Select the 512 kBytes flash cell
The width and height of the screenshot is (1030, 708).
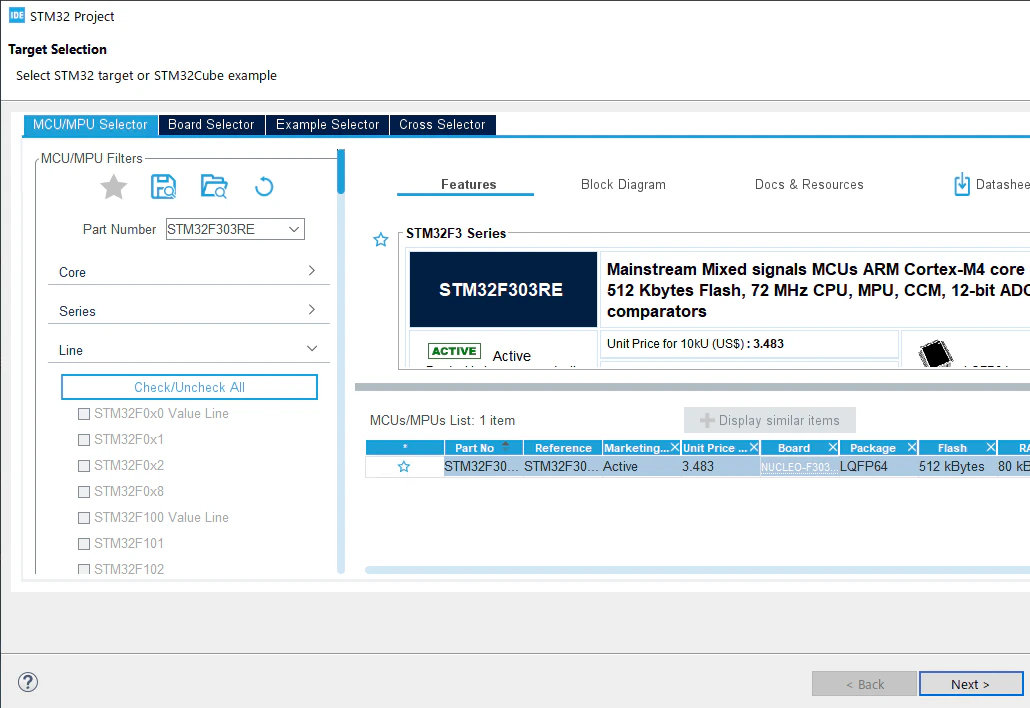[958, 466]
